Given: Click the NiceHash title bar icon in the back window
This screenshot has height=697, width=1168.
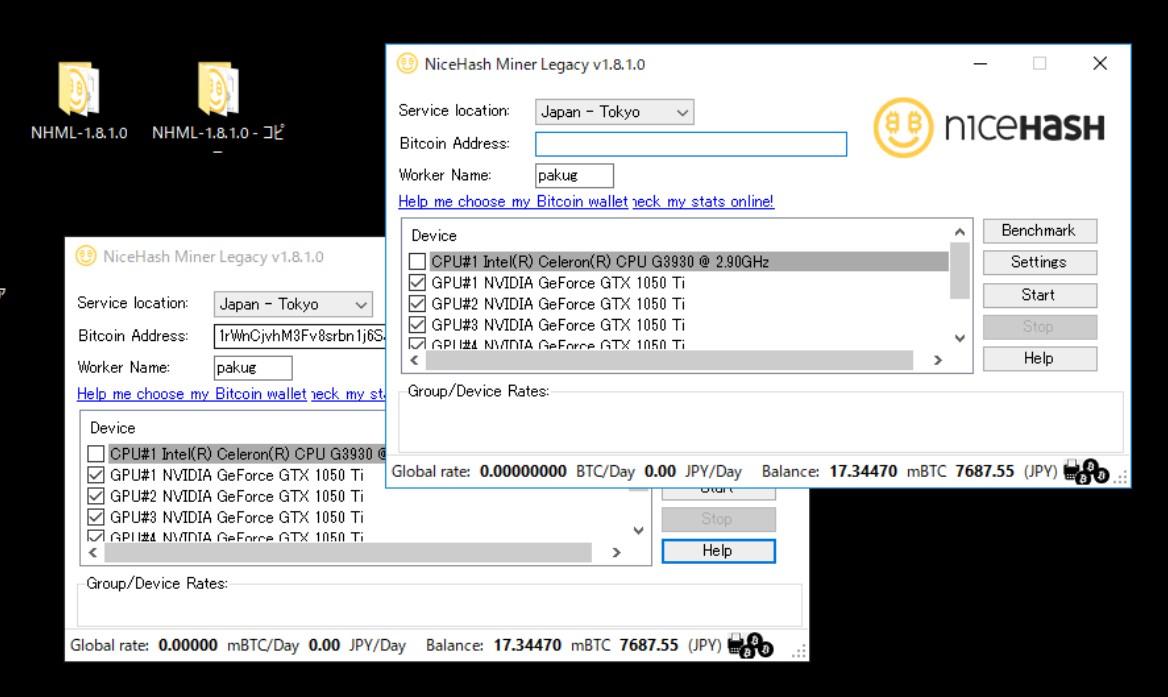Looking at the screenshot, I should click(86, 256).
